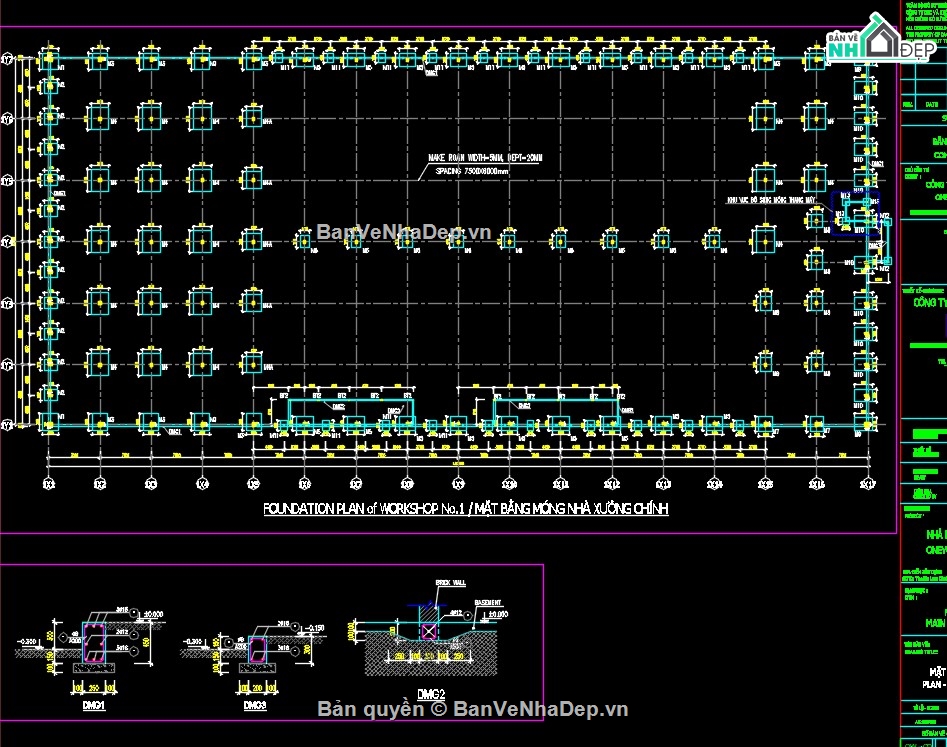Screen dimensions: 947x747
Task: Click the BanVeNhaDep.vn watermark in the plan
Action: tap(403, 232)
